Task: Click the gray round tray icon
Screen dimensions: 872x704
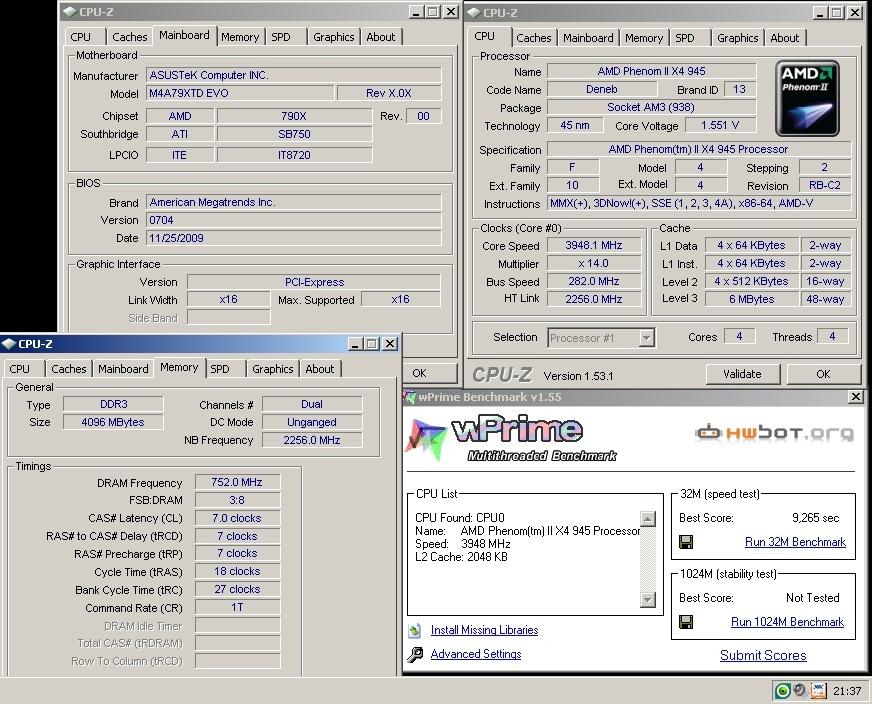Action: point(800,690)
